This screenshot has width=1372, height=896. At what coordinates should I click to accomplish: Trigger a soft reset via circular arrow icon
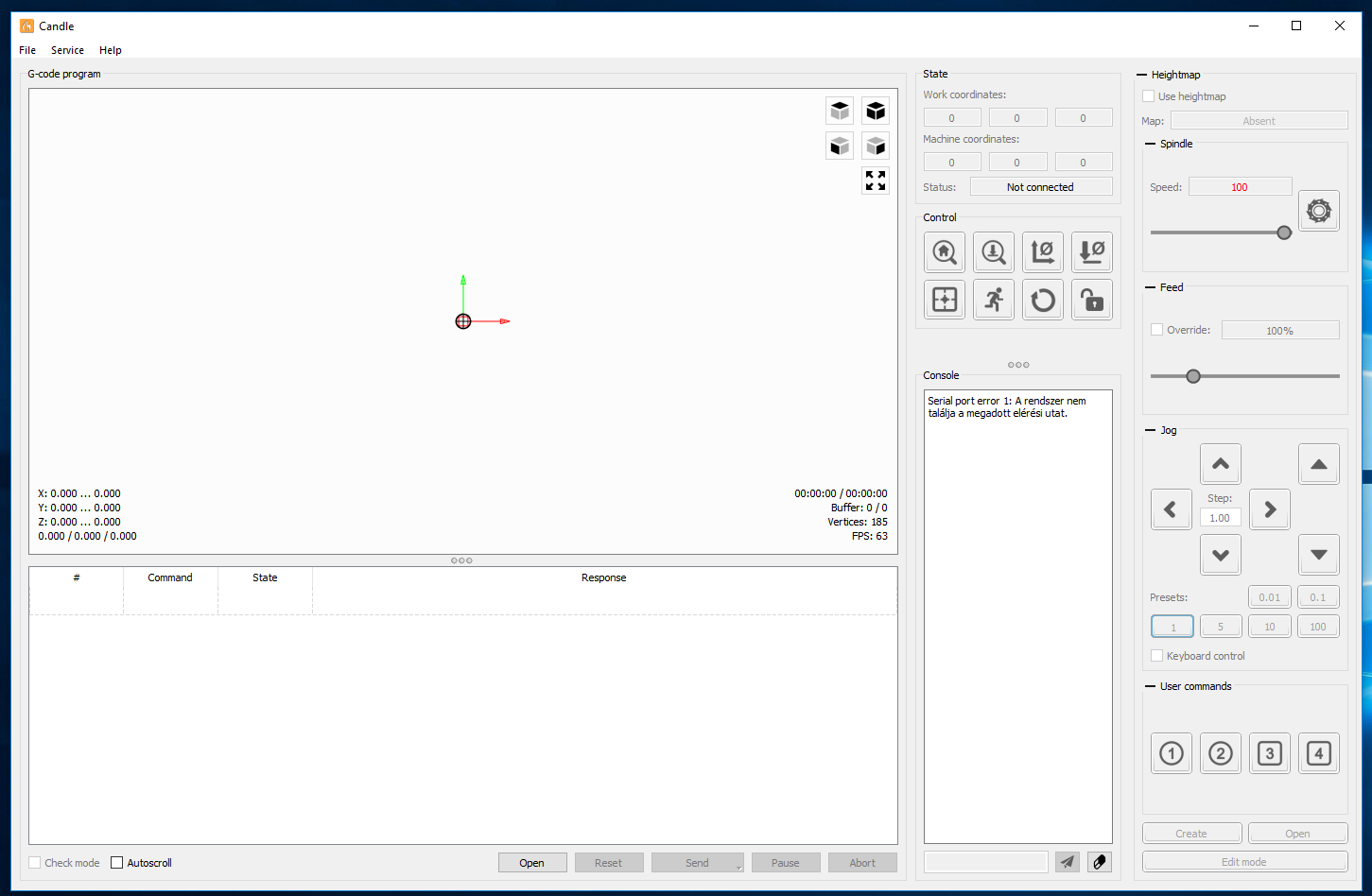click(1043, 300)
